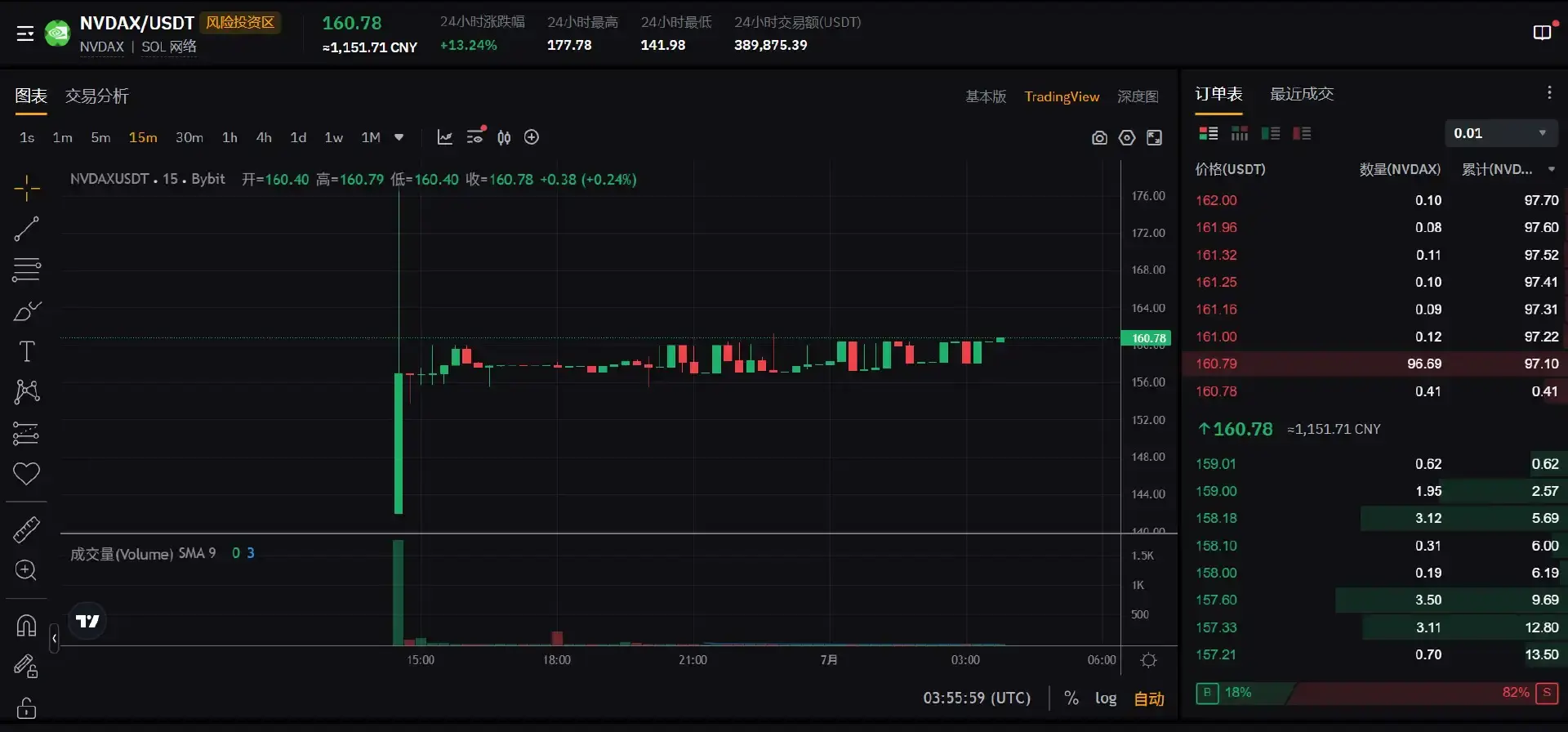Toggle log scale on price axis

[1105, 699]
